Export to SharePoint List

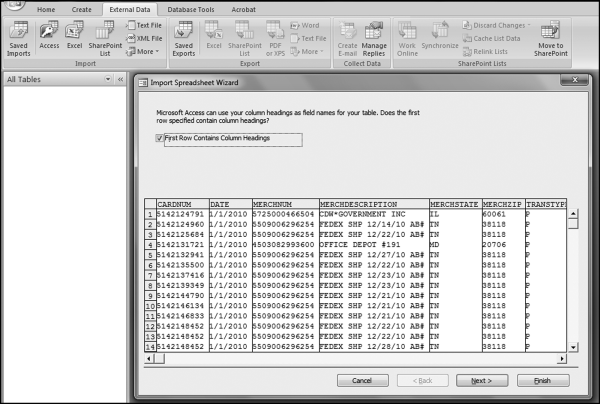pos(245,39)
